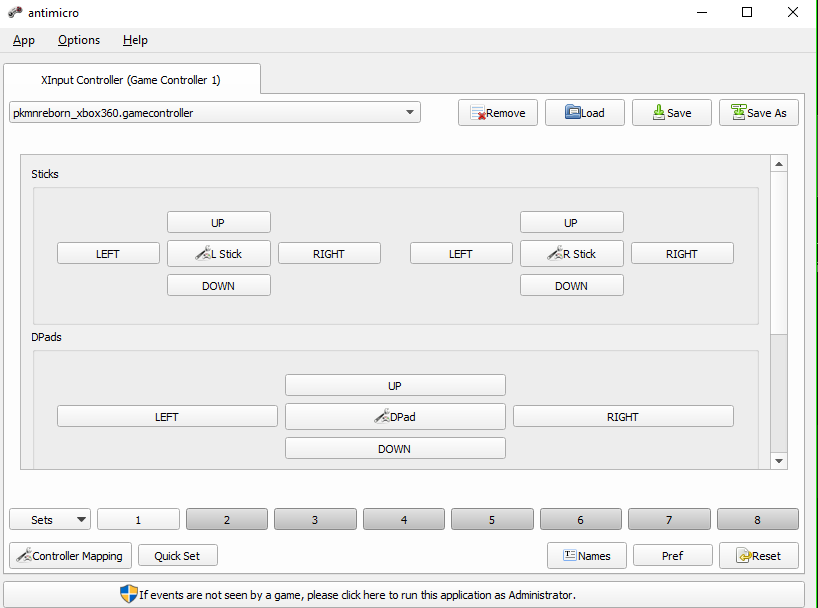Open the Sets dropdown menu
Image resolution: width=818 pixels, height=608 pixels.
click(50, 520)
